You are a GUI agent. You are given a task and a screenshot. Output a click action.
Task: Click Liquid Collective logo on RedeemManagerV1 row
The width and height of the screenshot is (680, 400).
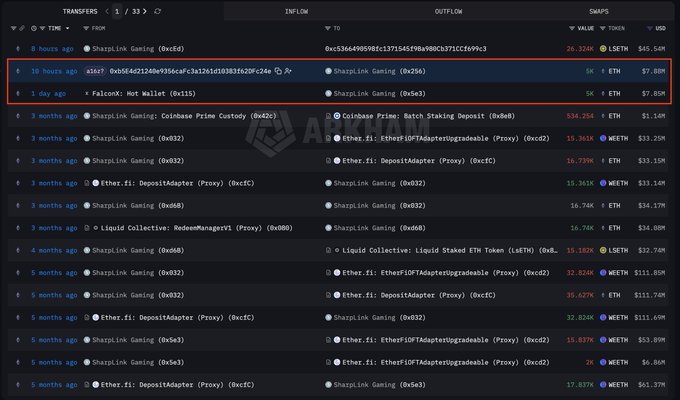(96, 228)
